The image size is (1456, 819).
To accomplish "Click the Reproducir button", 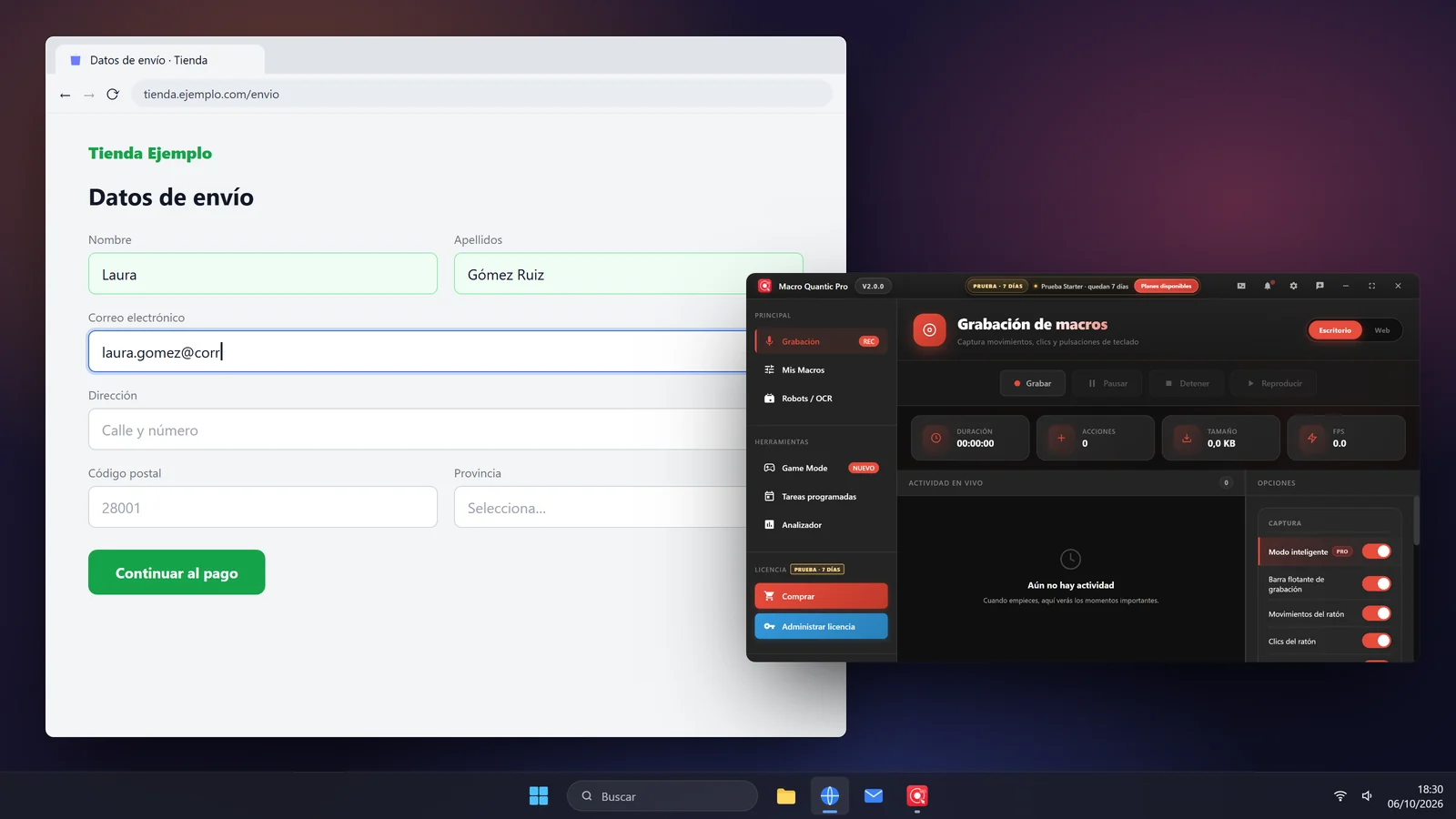I will [1274, 383].
